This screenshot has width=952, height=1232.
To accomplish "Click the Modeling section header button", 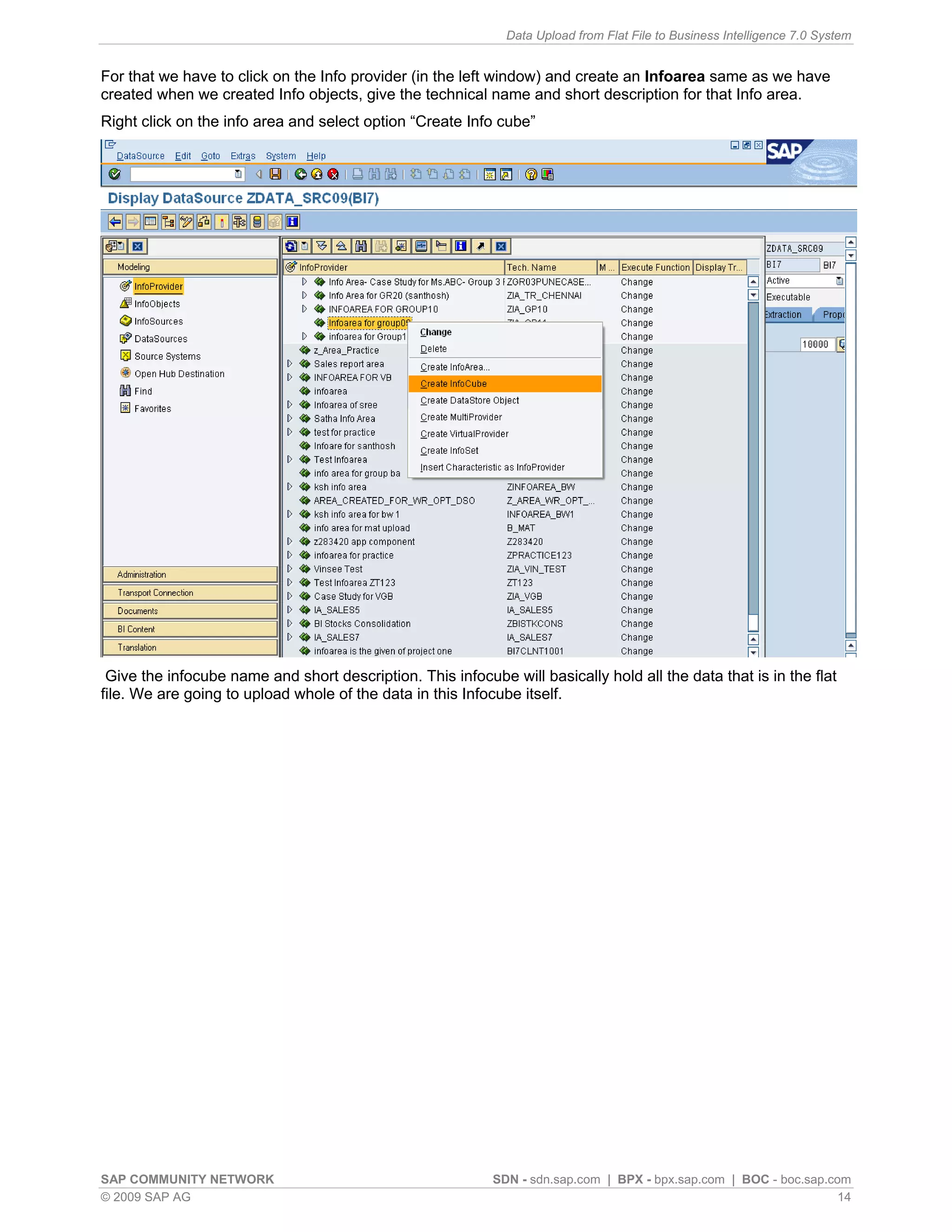I will click(190, 267).
